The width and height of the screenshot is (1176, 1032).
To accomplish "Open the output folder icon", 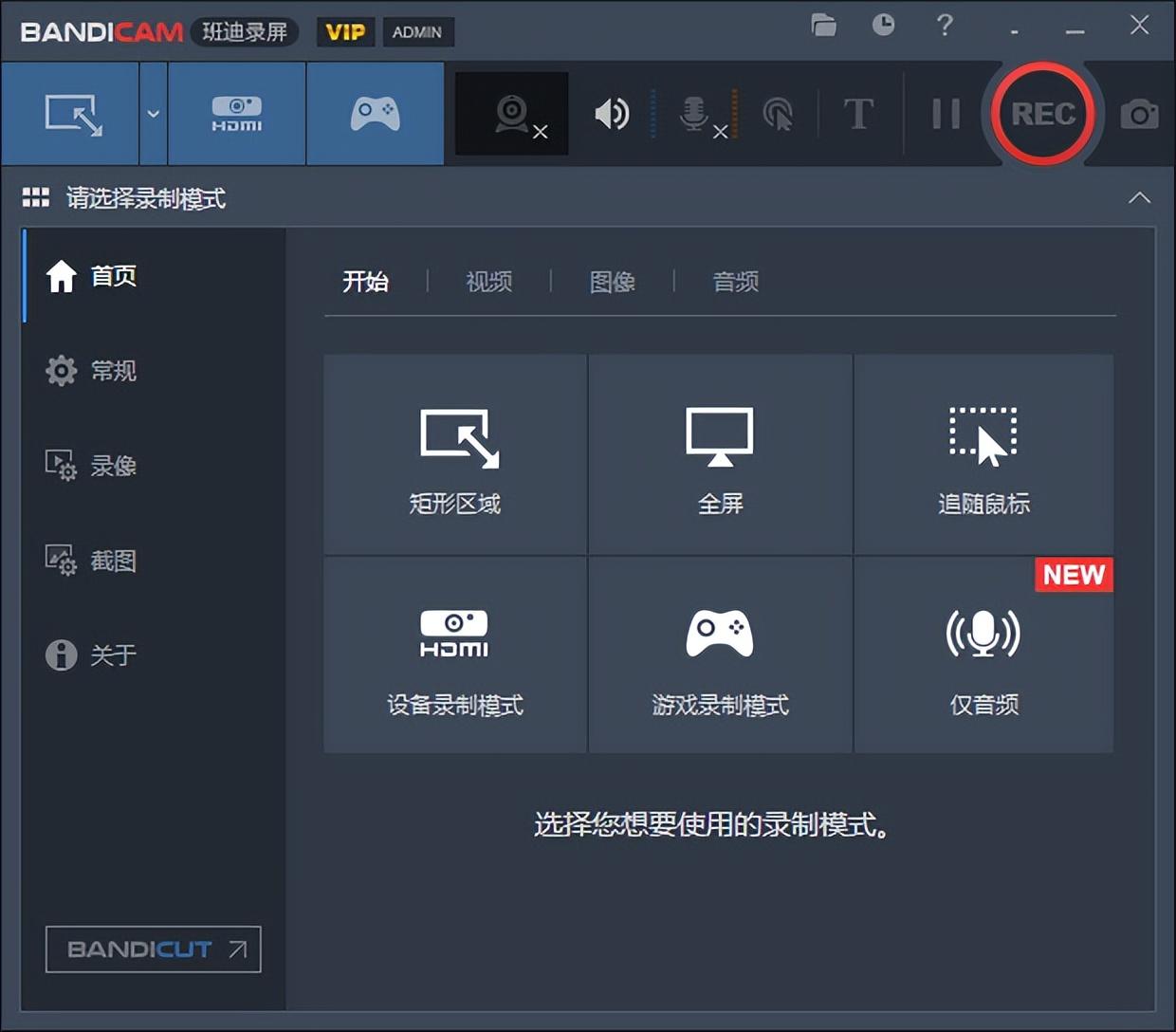I will coord(823,27).
